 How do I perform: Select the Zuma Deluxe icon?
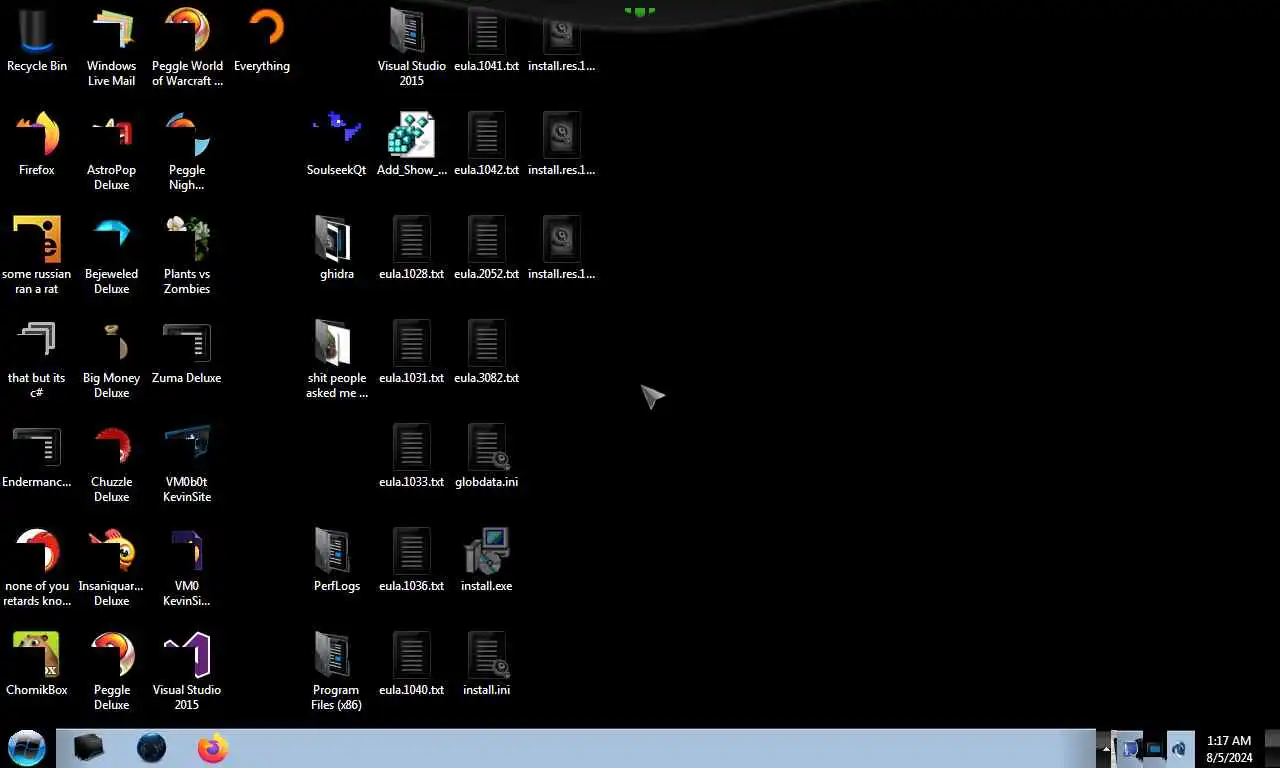point(187,352)
